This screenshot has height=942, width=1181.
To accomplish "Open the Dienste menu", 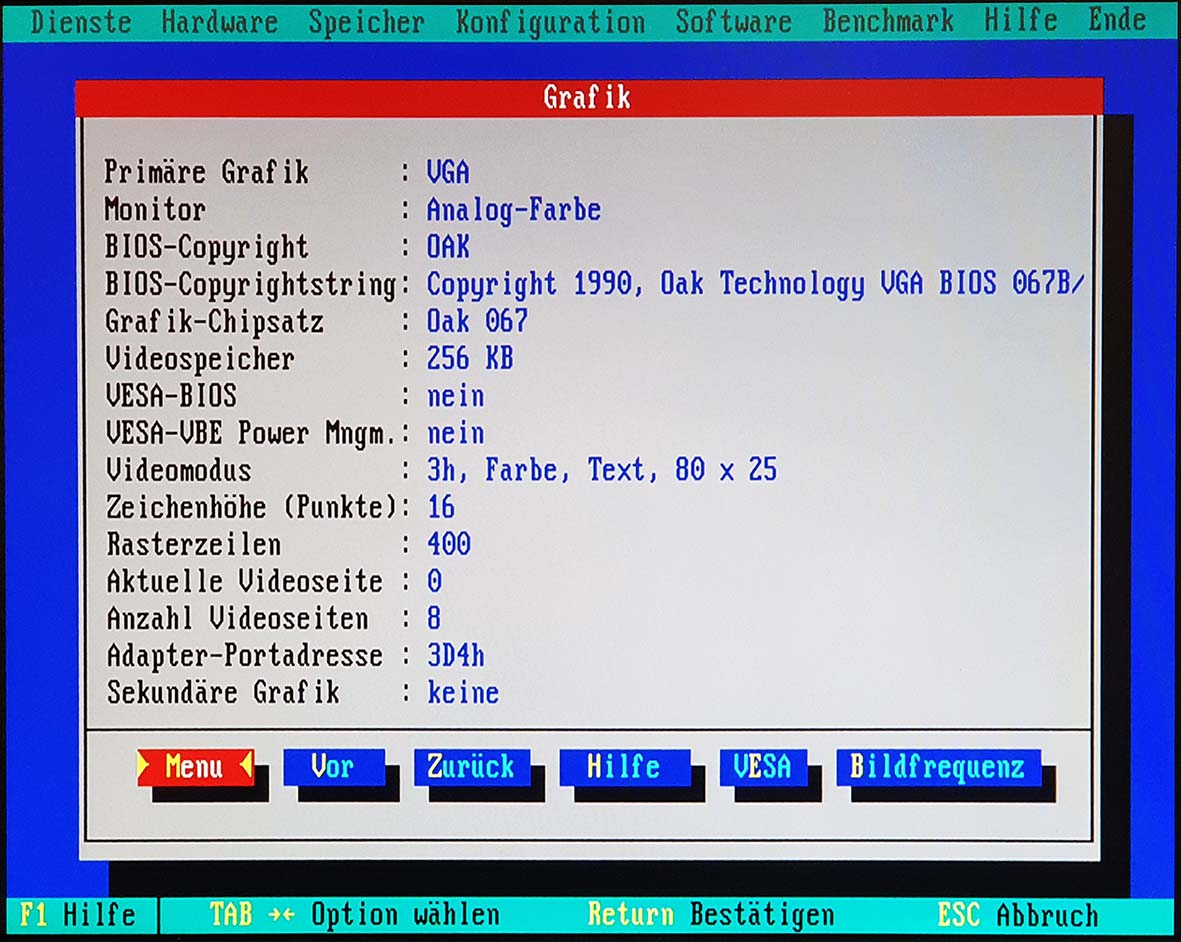I will (81, 22).
